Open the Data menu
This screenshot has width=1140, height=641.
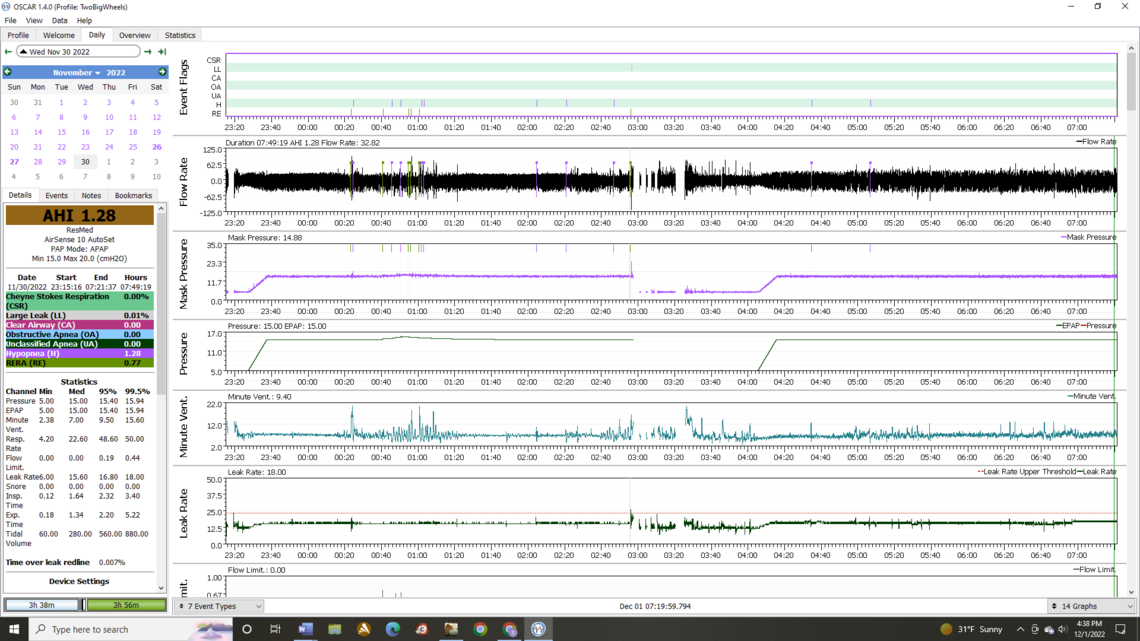click(60, 20)
